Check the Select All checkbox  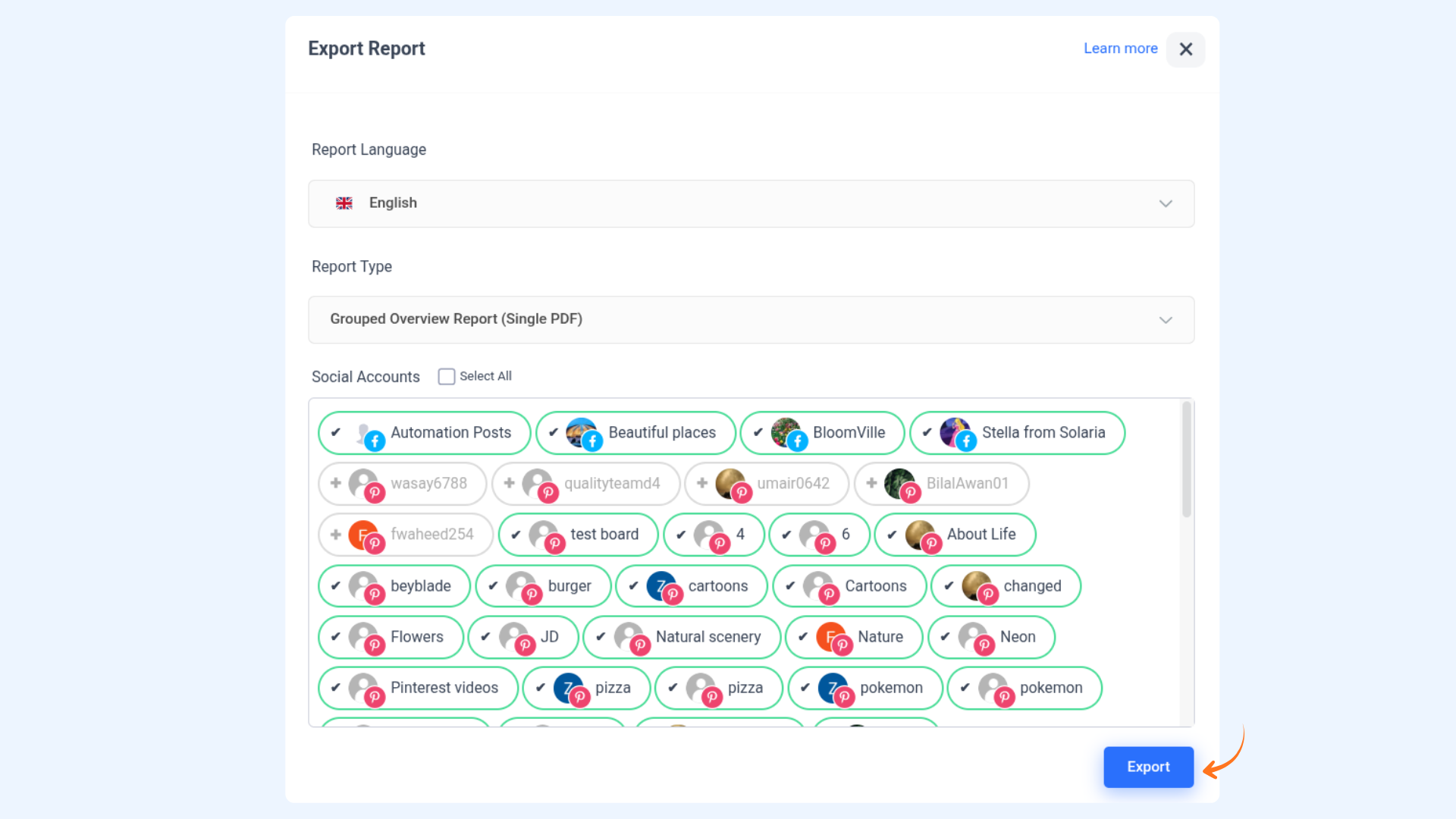[x=447, y=377]
